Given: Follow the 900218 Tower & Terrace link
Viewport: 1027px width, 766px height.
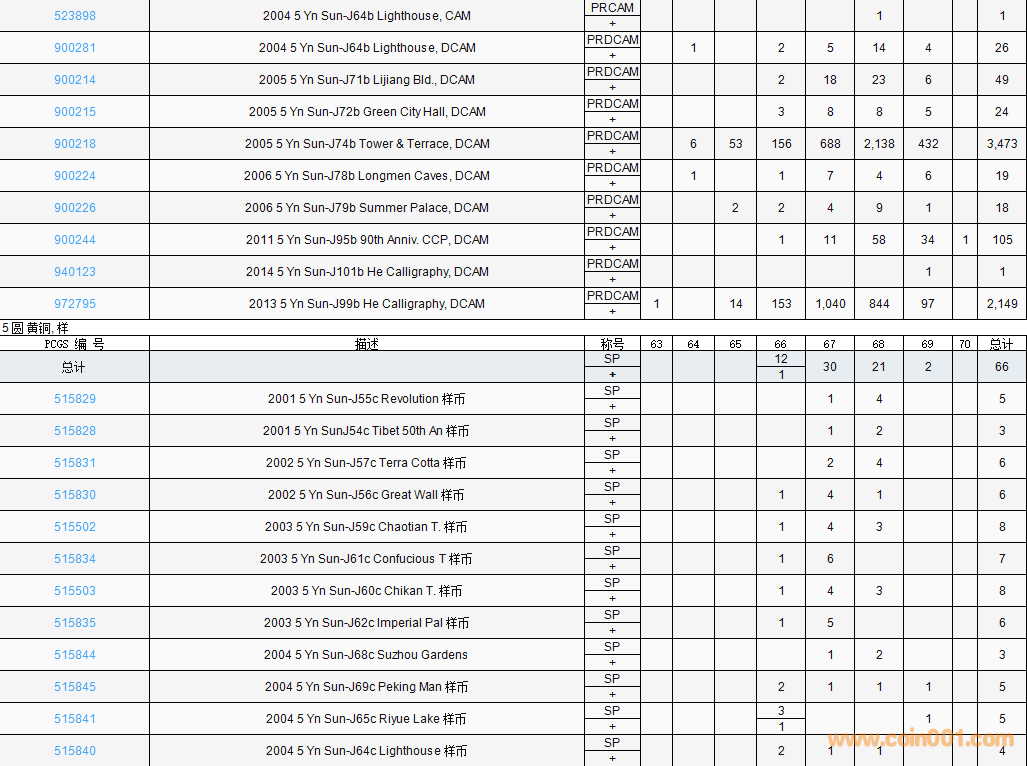Looking at the screenshot, I should (75, 144).
